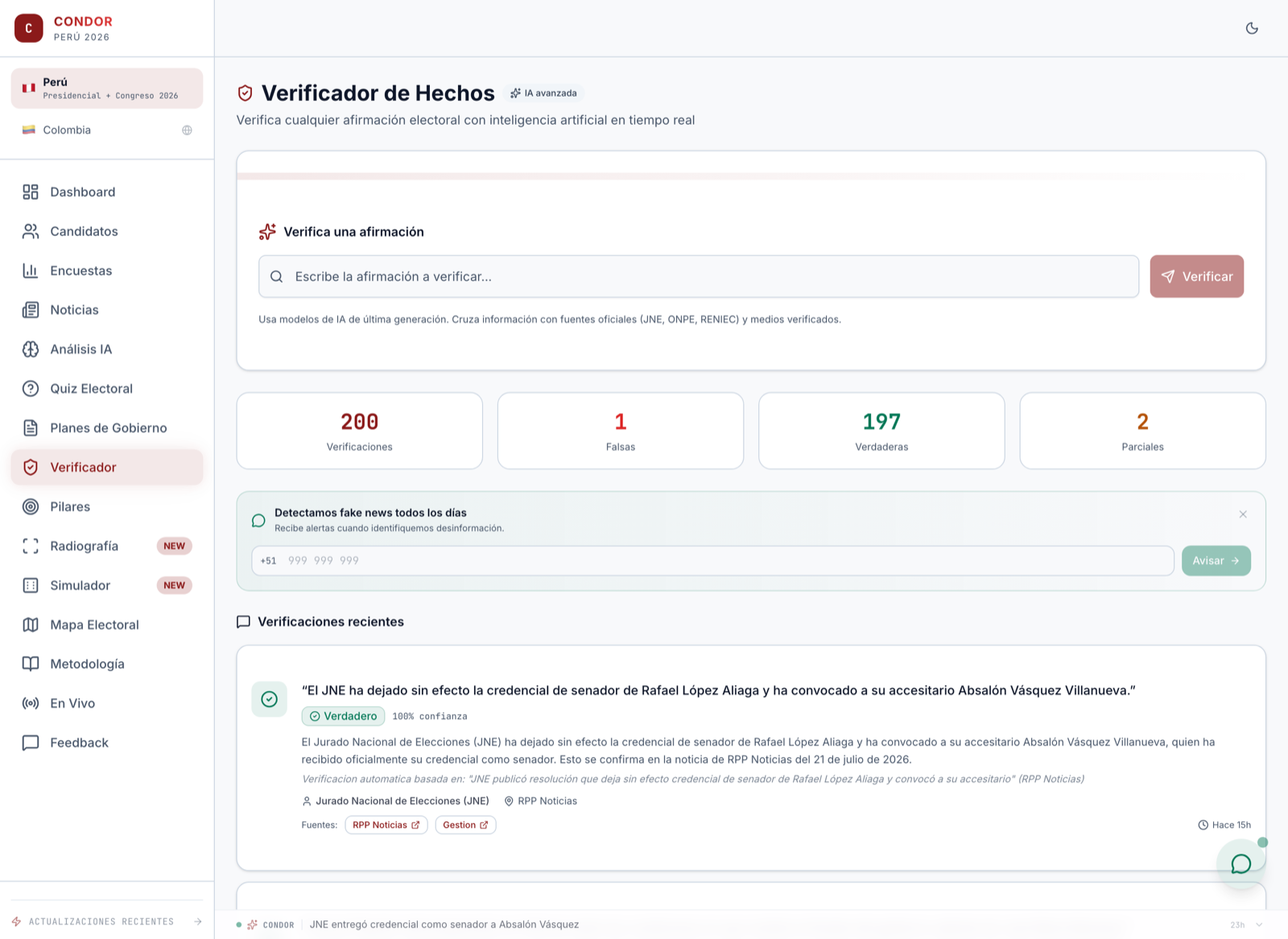Open the RPP Noticias source link
The width and height of the screenshot is (1288, 939).
pos(386,825)
